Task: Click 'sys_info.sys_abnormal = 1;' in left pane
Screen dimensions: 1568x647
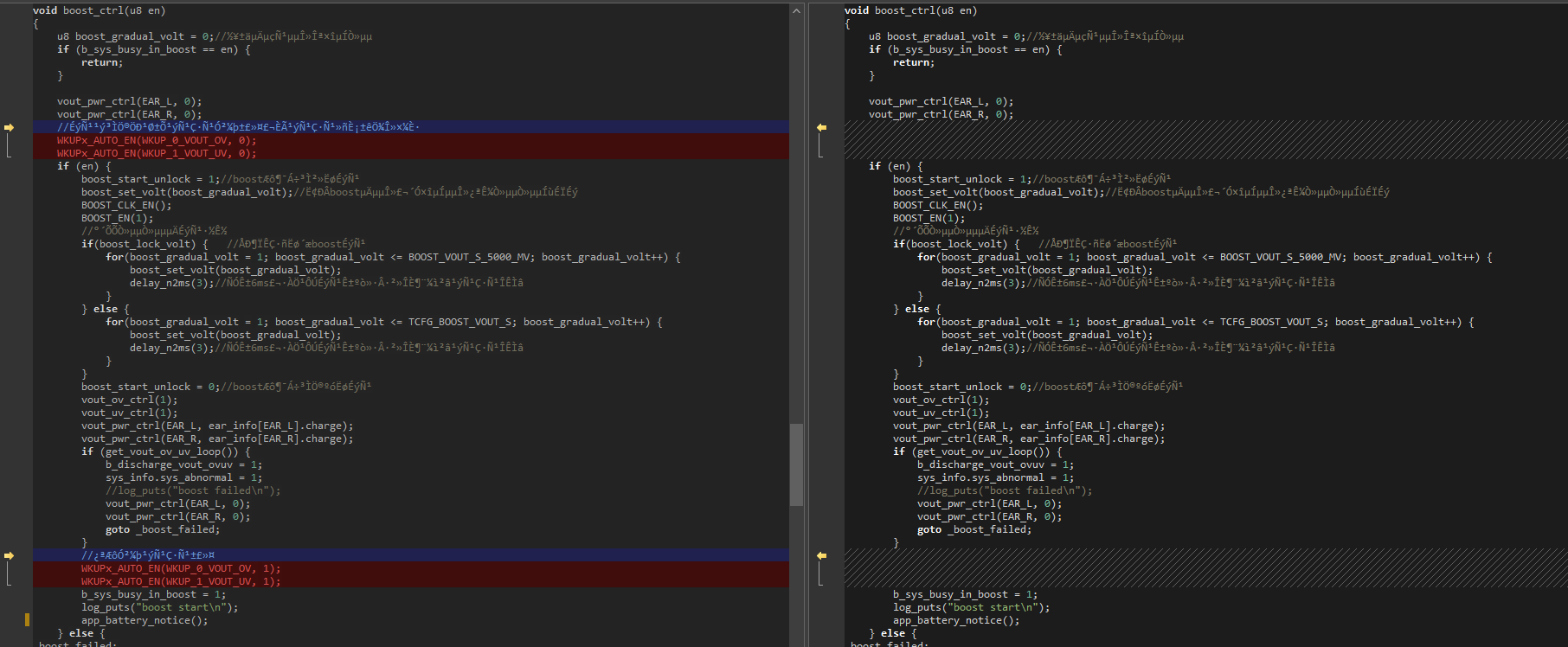Action: (x=184, y=477)
